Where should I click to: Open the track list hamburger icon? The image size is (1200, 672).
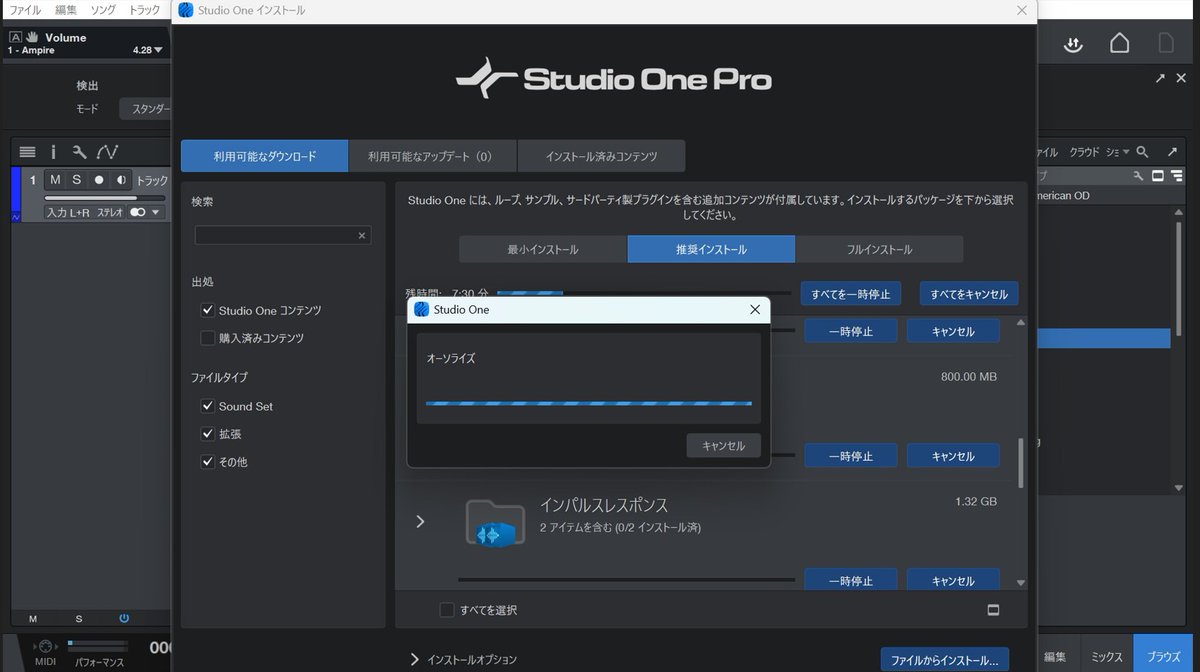click(x=27, y=152)
